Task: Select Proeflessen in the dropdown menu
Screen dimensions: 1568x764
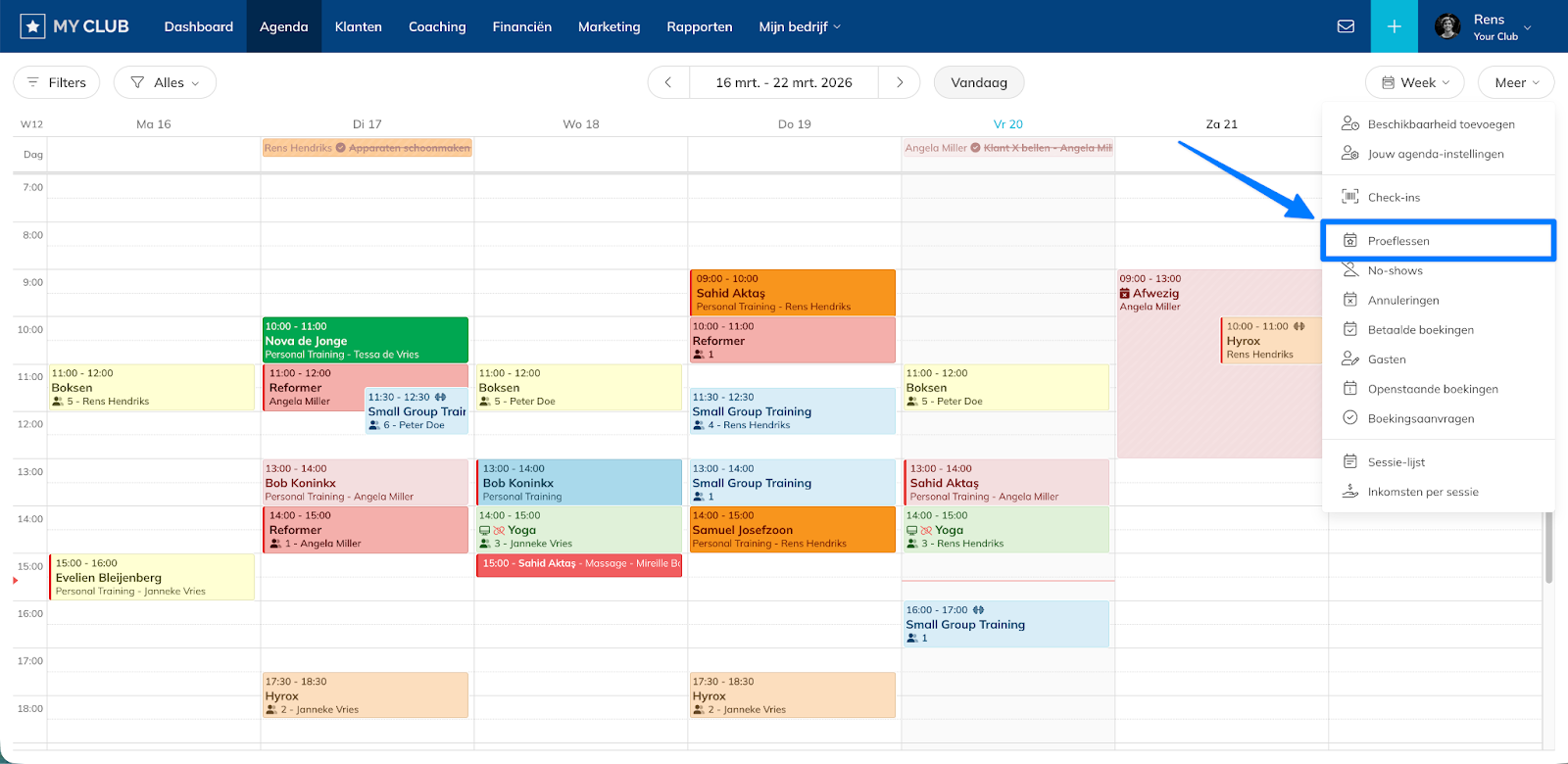Action: (1398, 241)
